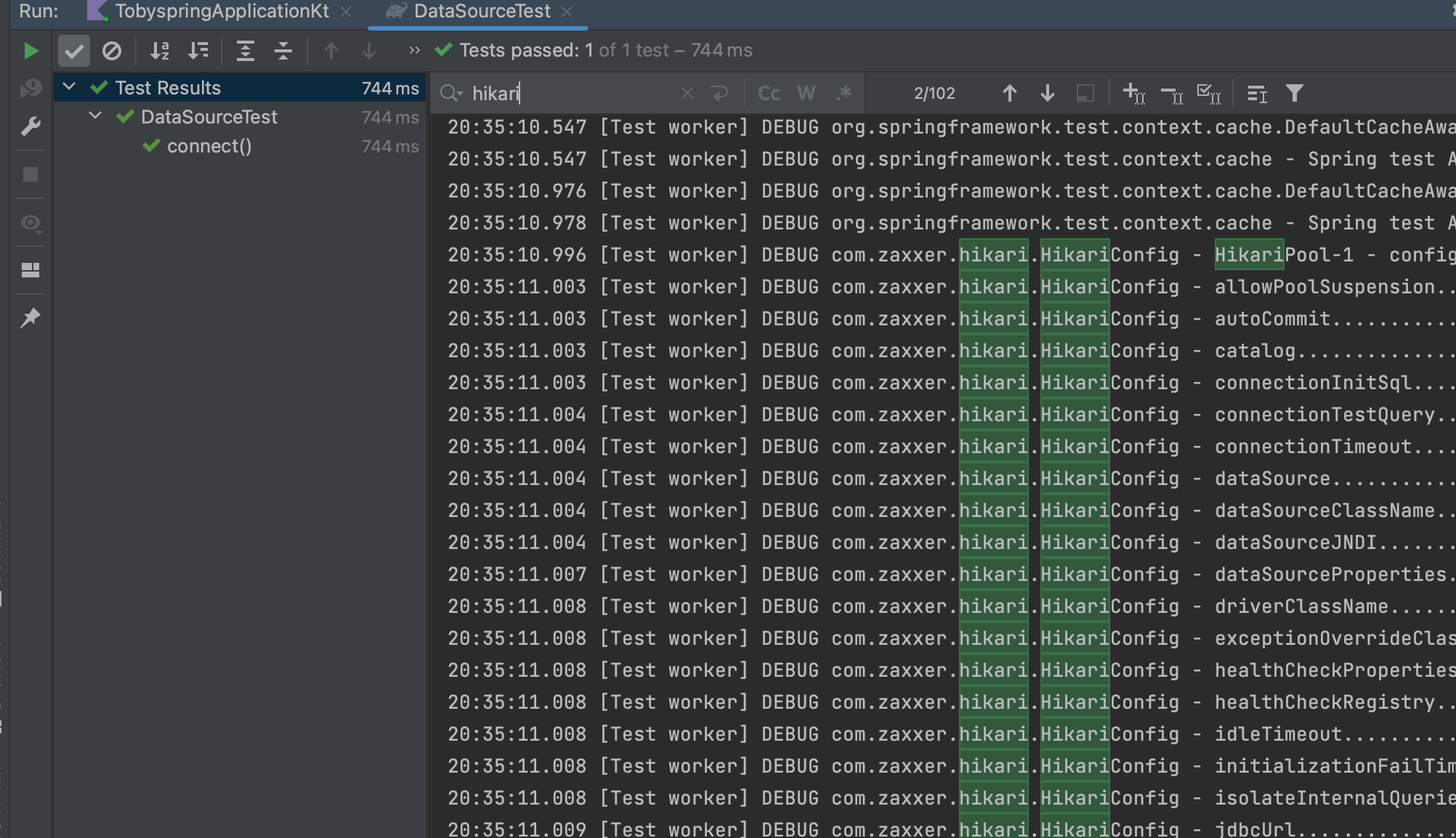This screenshot has height=838, width=1456.
Task: Clear the hikari search text
Action: coord(687,93)
